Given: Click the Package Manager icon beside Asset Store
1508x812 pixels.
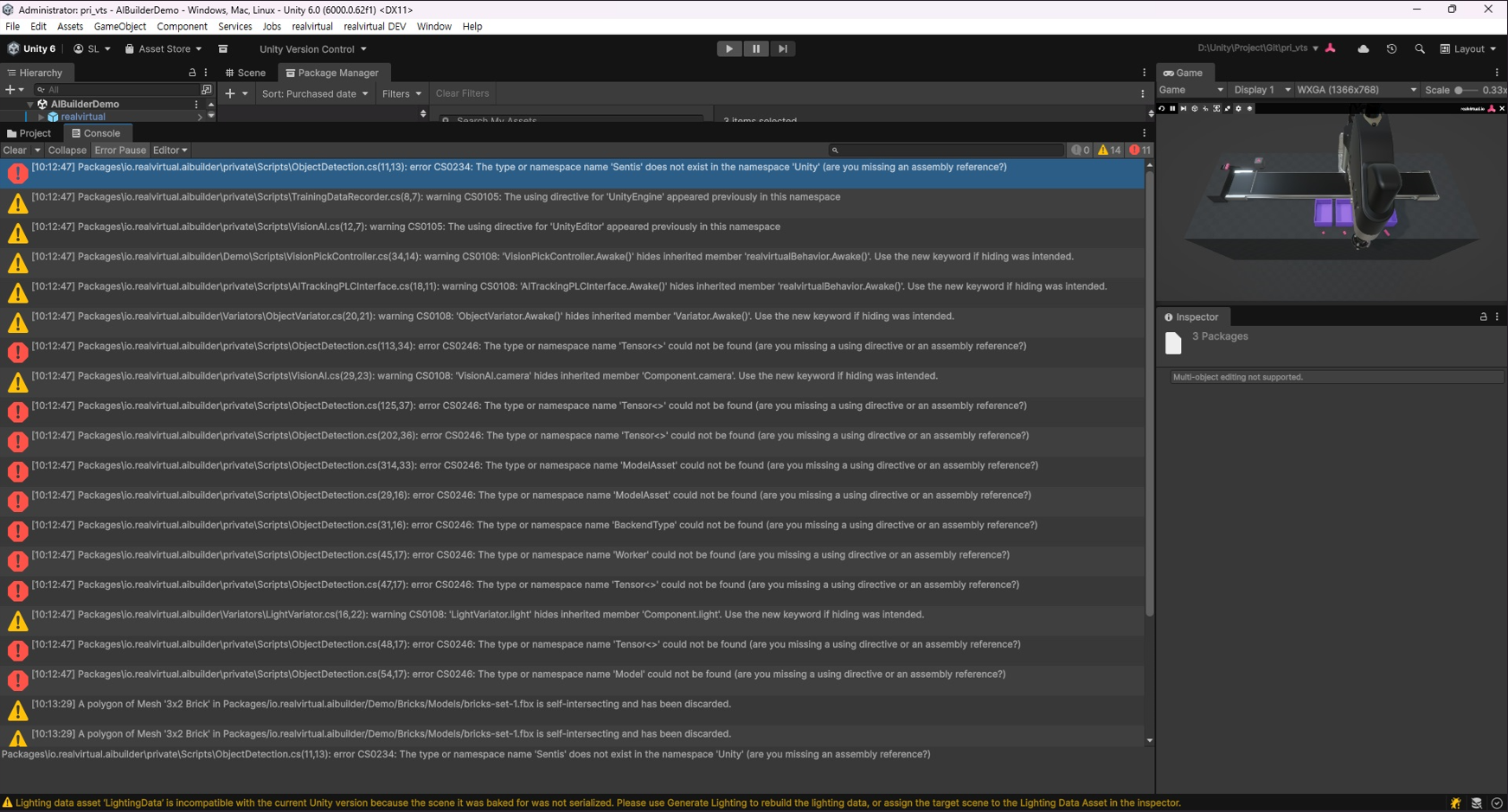Looking at the screenshot, I should 223,49.
